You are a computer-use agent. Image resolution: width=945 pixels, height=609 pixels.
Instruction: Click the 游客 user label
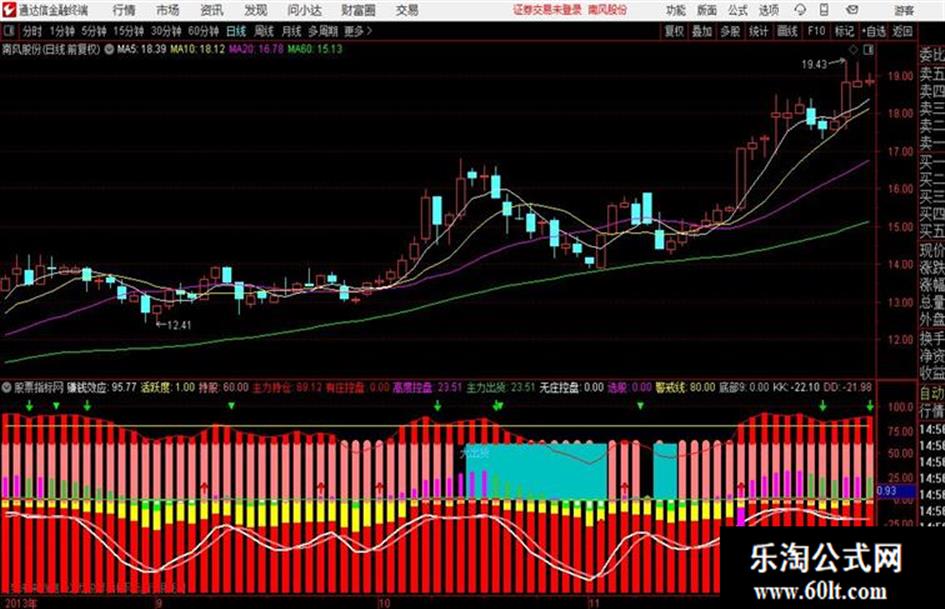pos(903,10)
